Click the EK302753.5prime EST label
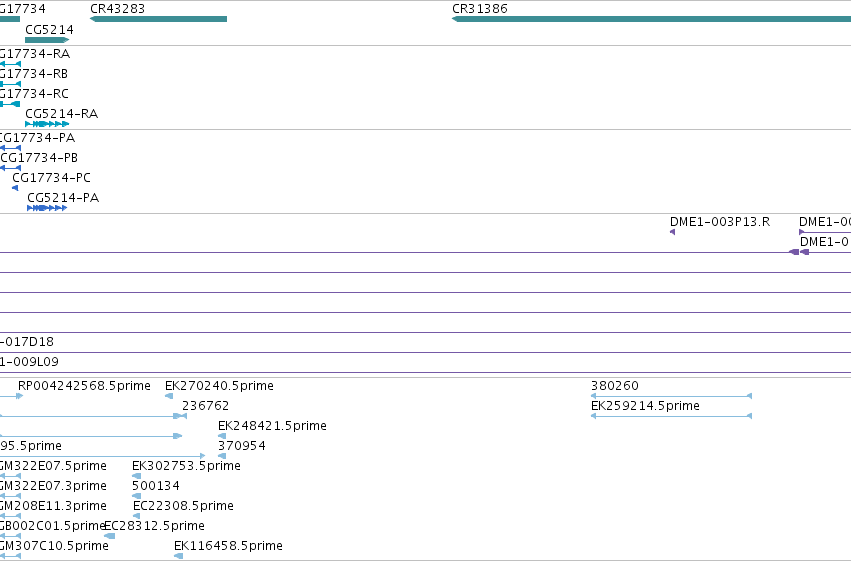Screen dimensions: 851x561 [x=186, y=466]
